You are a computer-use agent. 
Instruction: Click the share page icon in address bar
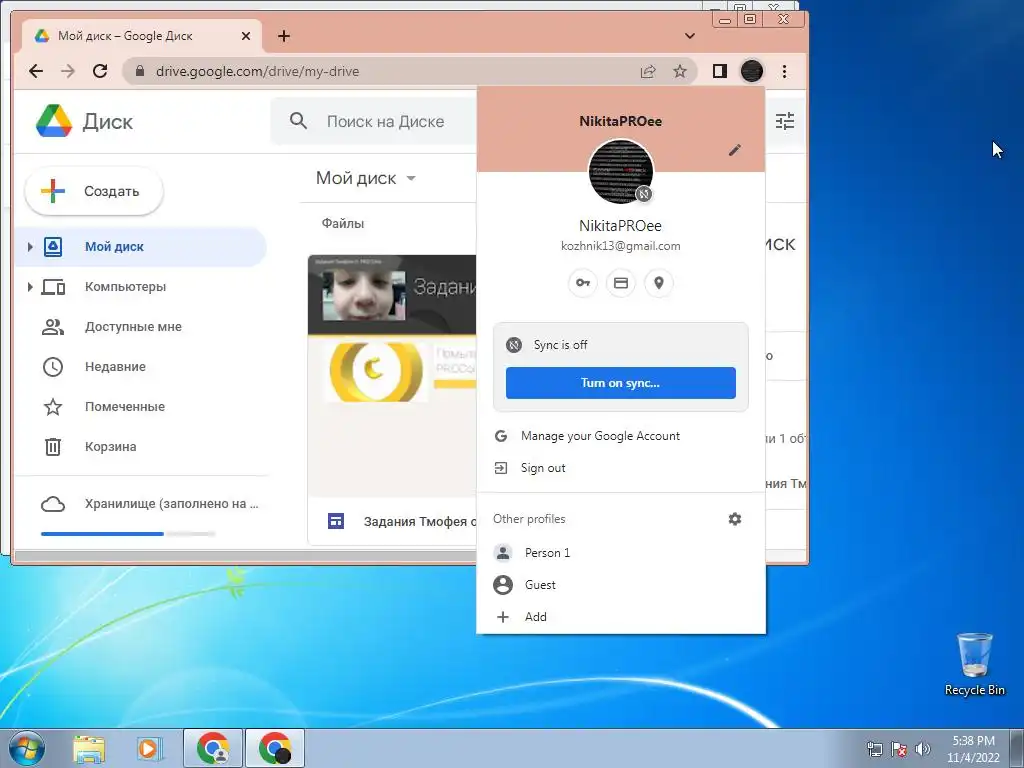[648, 71]
